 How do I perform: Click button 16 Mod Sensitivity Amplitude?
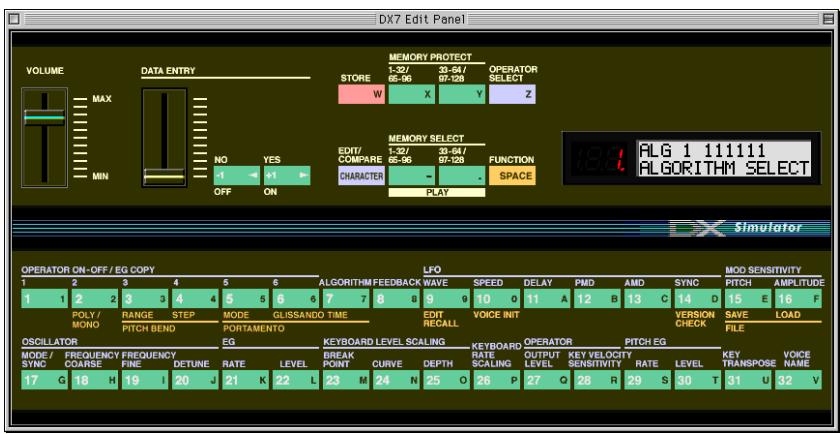point(799,299)
